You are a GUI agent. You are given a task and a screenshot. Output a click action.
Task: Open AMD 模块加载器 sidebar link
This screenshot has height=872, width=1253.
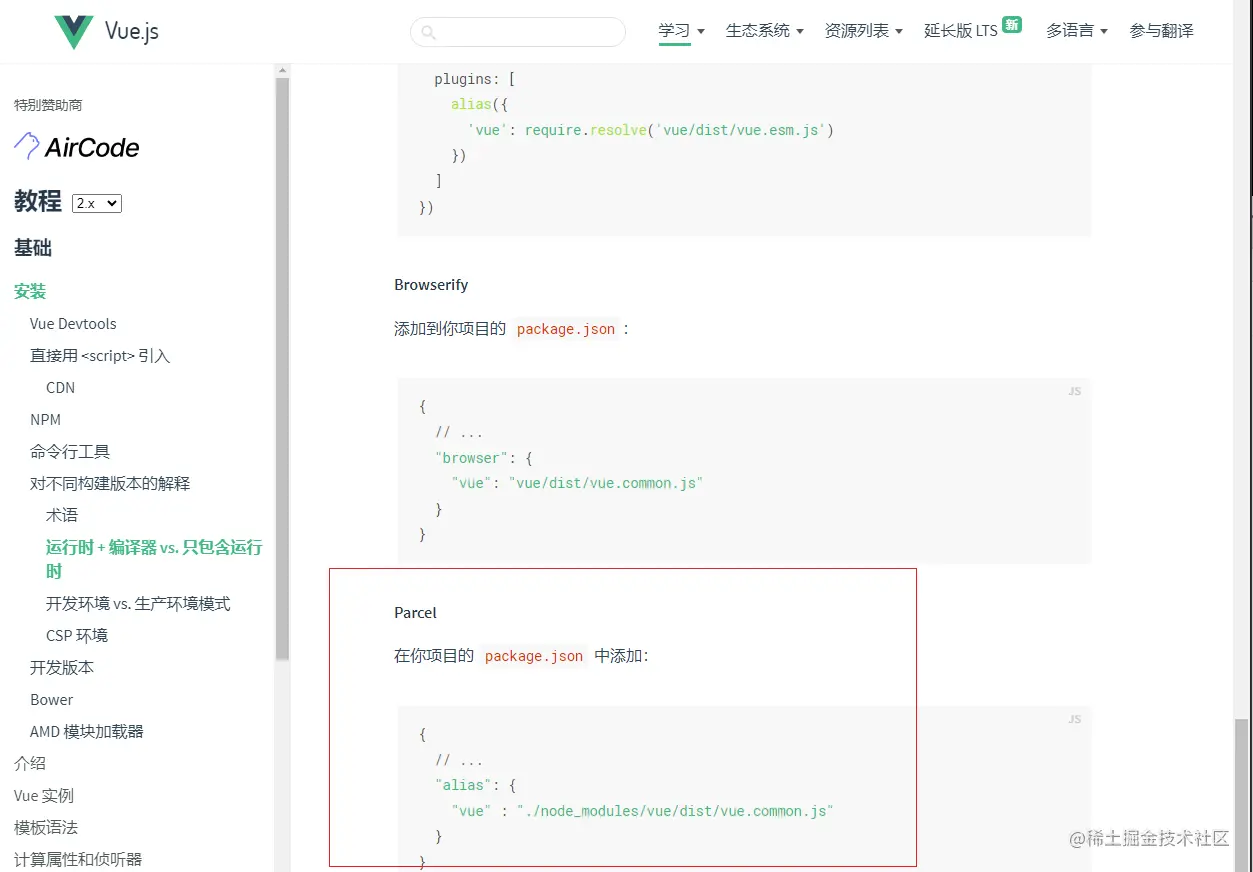pyautogui.click(x=87, y=731)
